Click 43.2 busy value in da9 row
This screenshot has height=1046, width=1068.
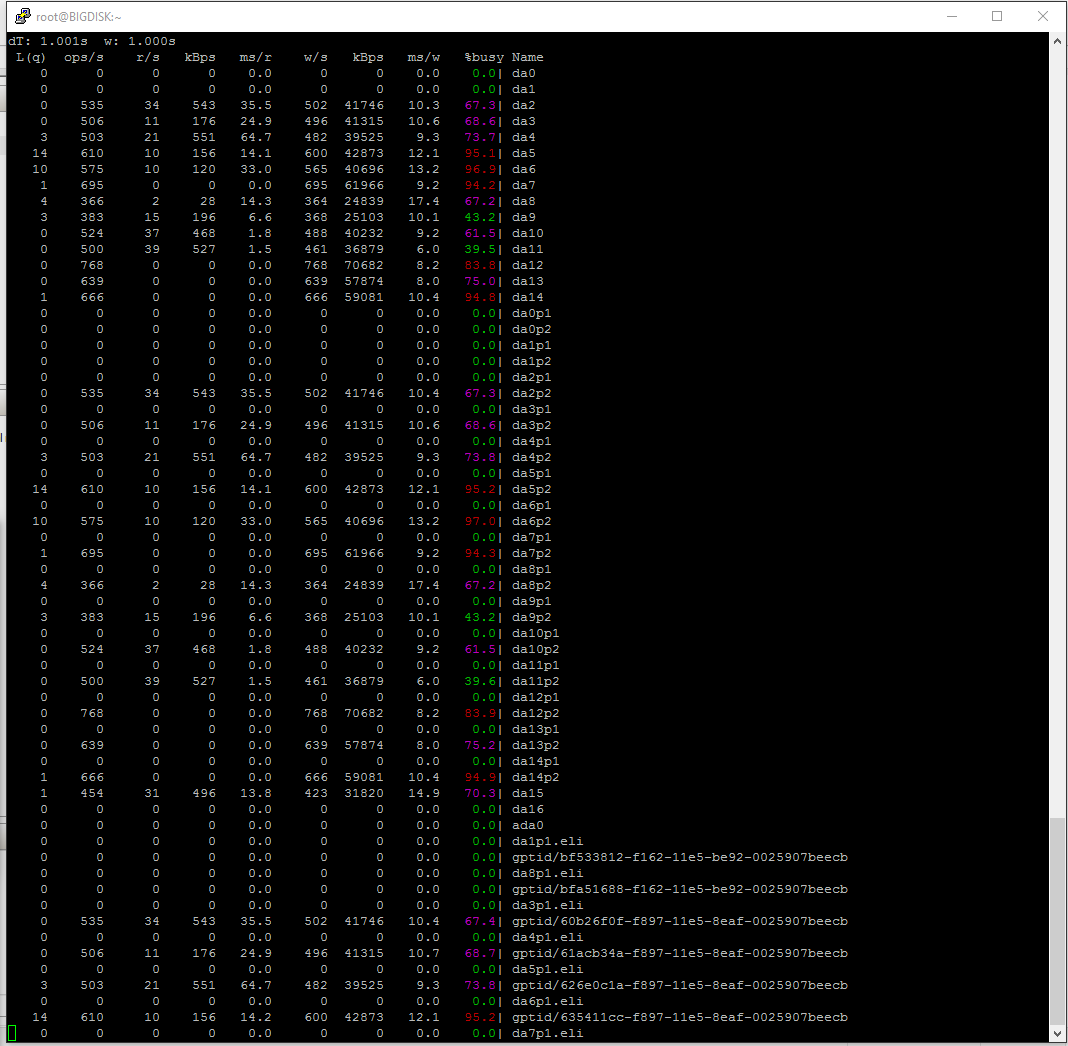click(x=480, y=217)
